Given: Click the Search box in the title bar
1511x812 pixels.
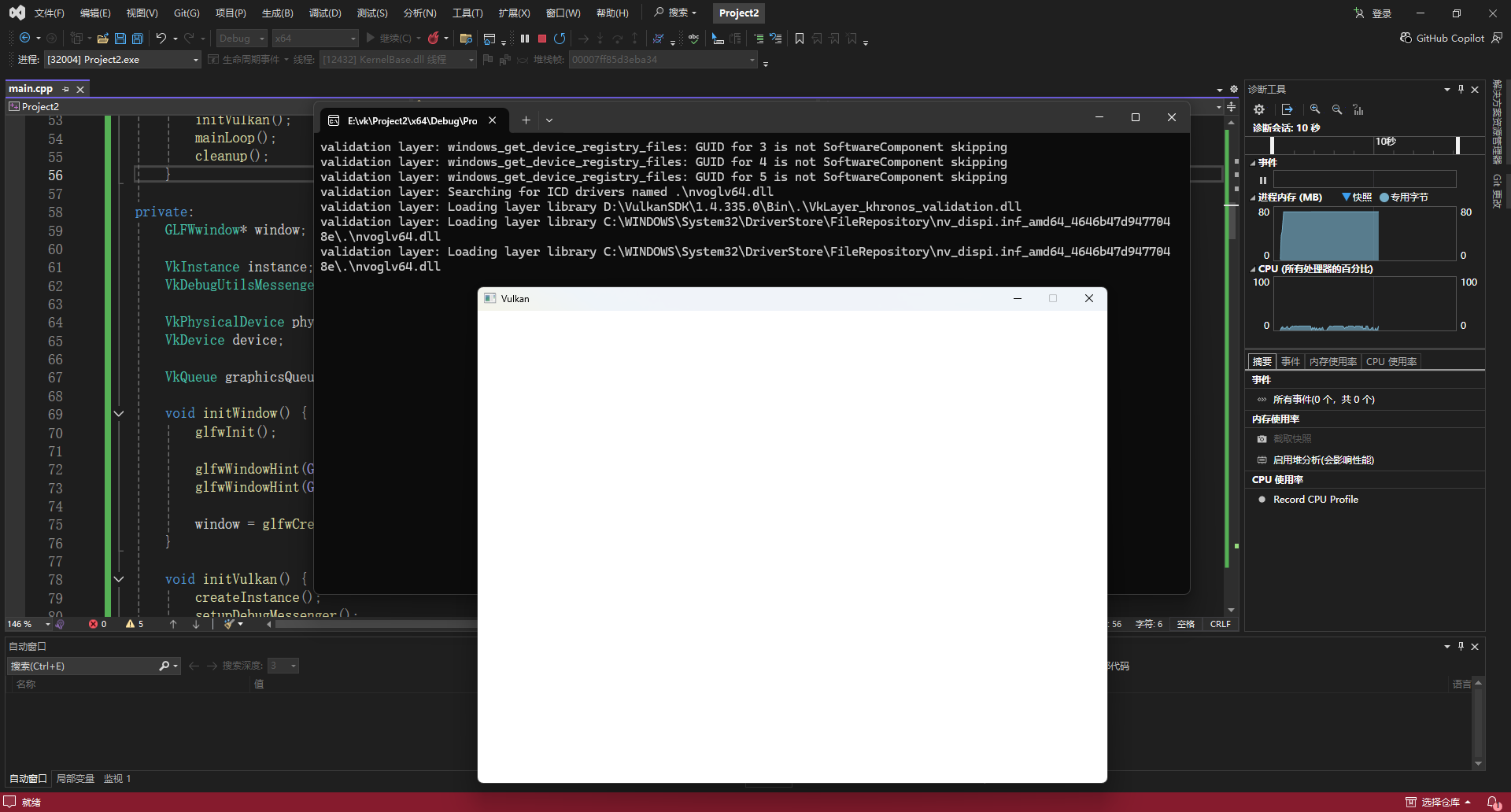Looking at the screenshot, I should 675,13.
